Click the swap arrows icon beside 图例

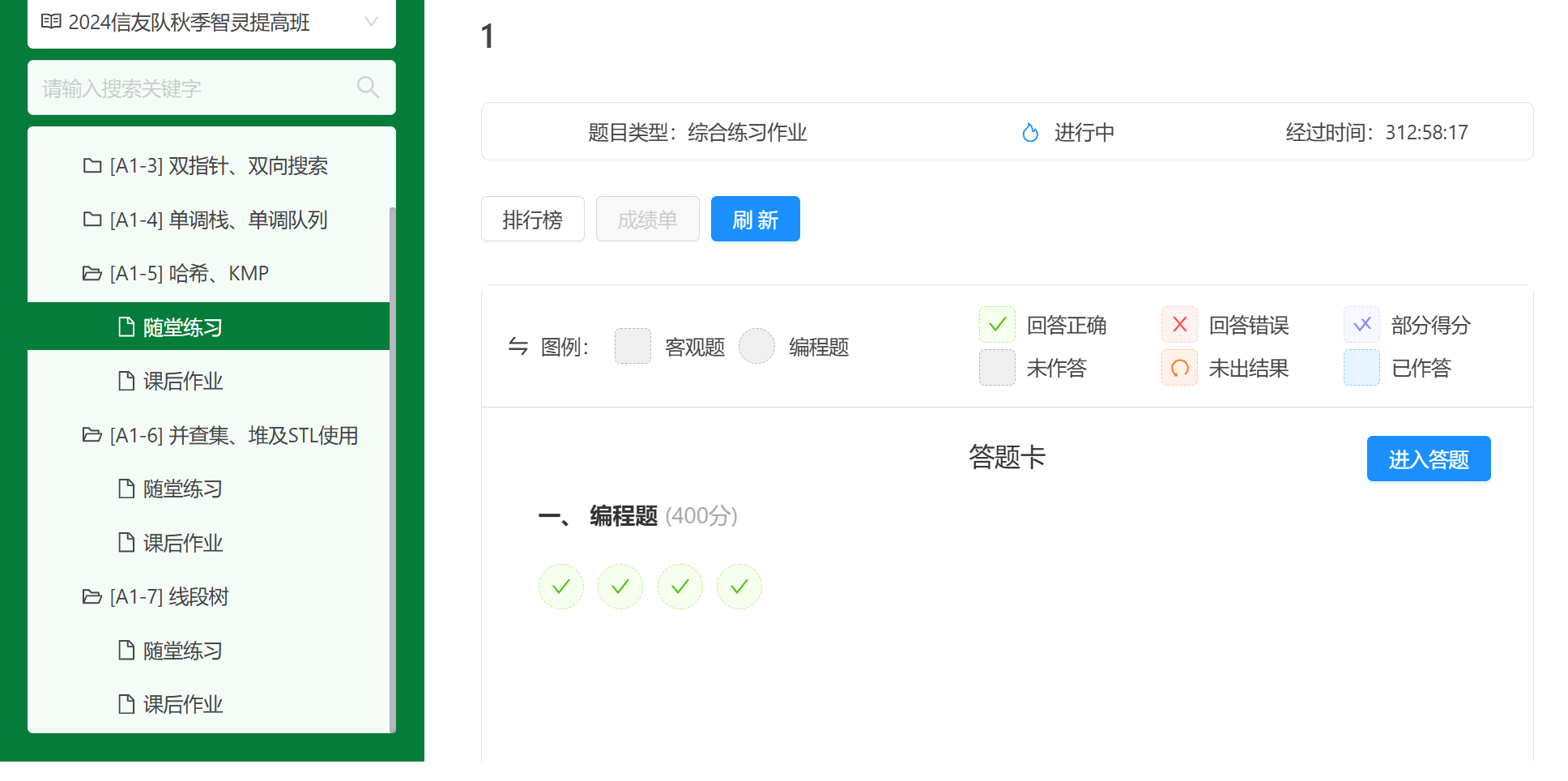click(x=518, y=347)
